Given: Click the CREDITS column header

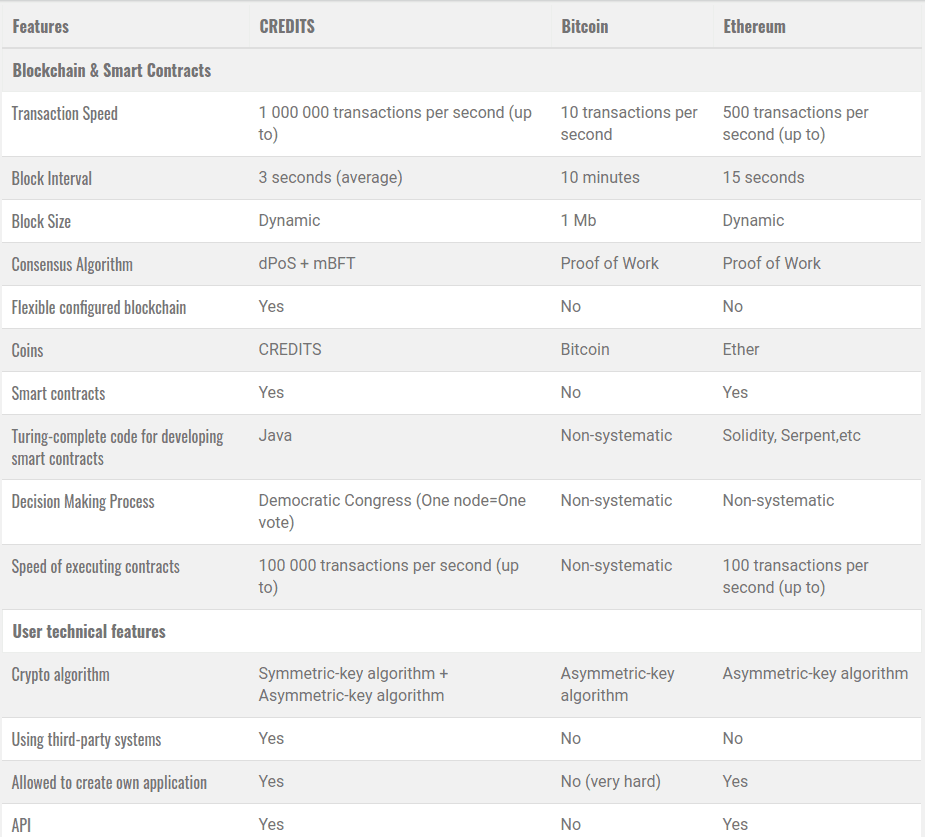Looking at the screenshot, I should pyautogui.click(x=287, y=27).
